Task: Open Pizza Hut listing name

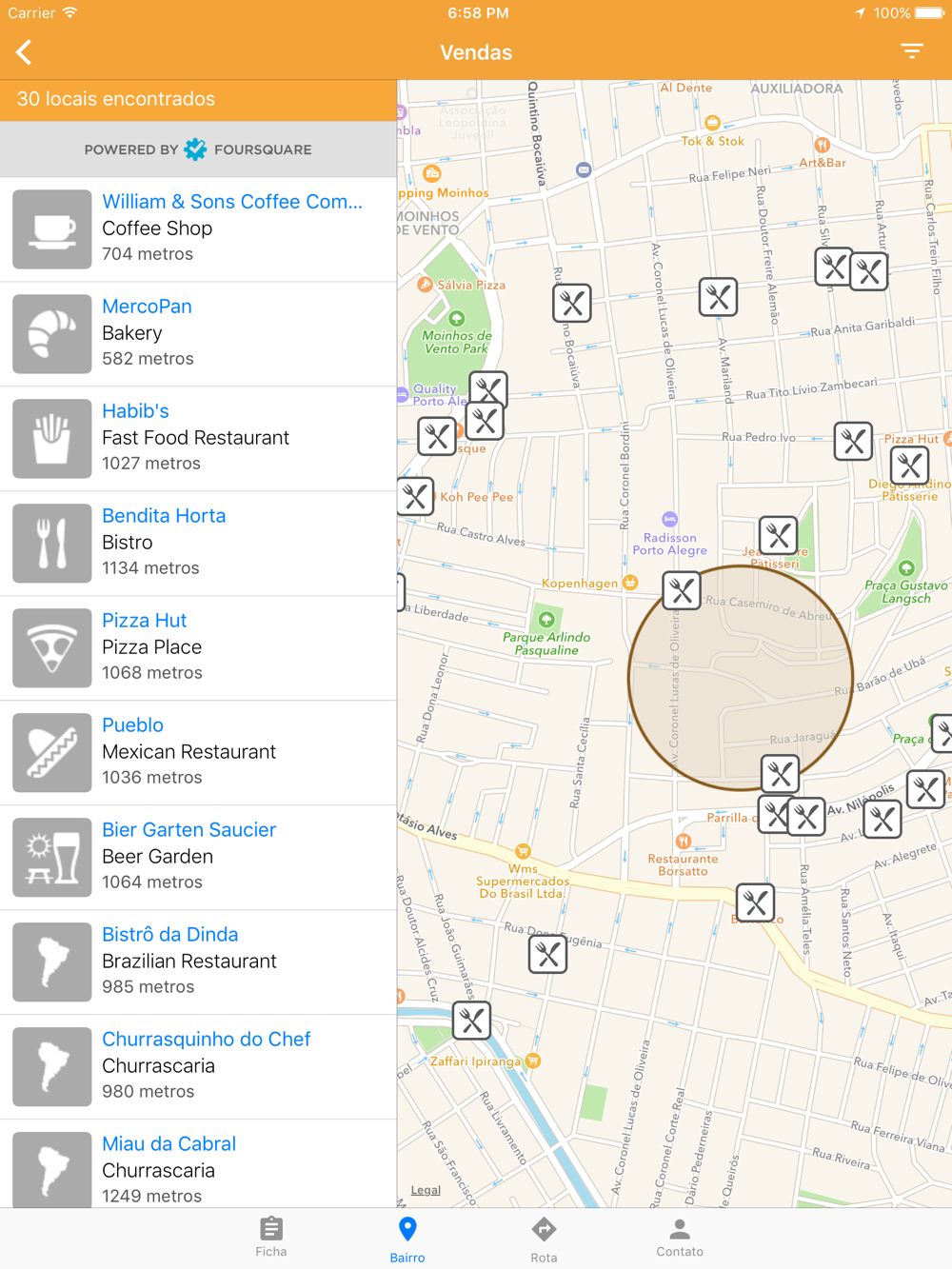Action: pyautogui.click(x=145, y=621)
